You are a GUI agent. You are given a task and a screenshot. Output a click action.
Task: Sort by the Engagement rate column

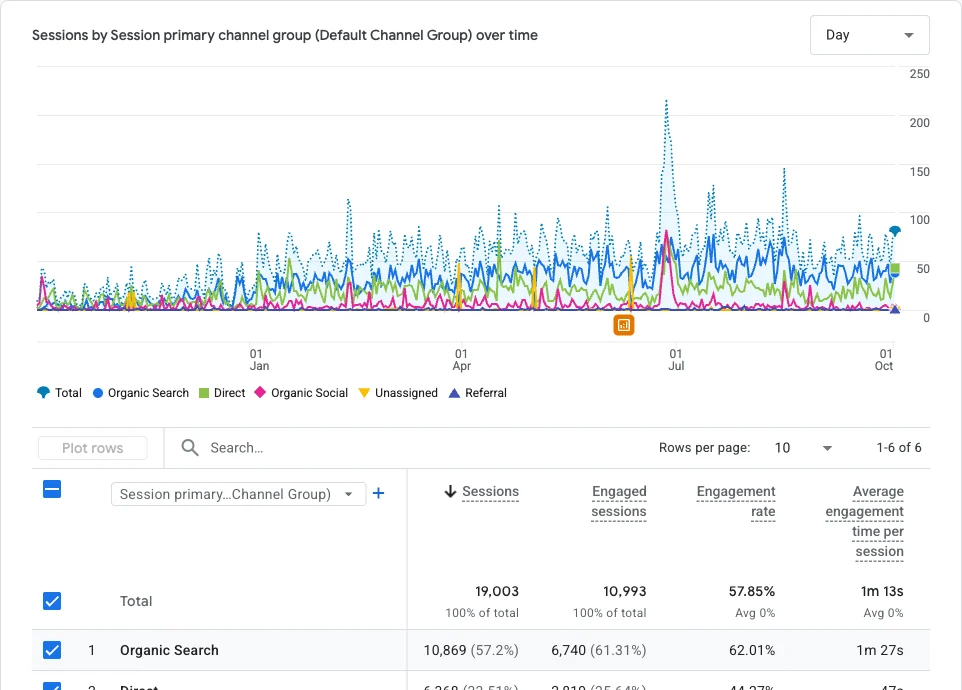pyautogui.click(x=736, y=501)
